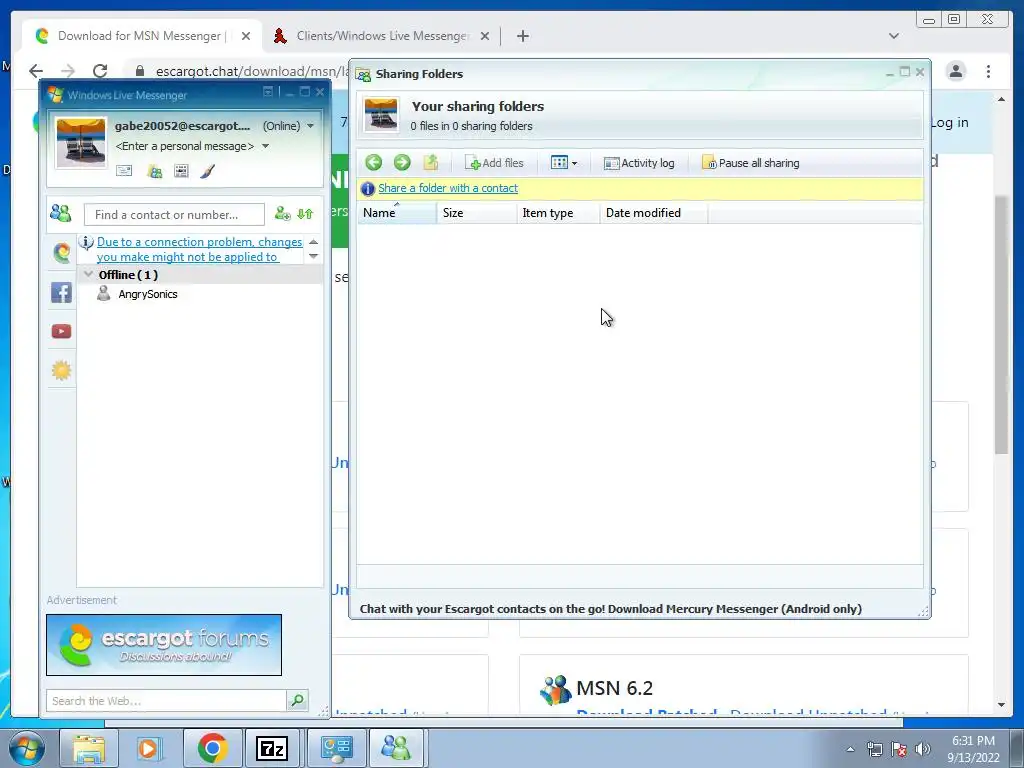Screen dimensions: 1024x768
Task: Click the browser Forward button
Action: coord(68,71)
